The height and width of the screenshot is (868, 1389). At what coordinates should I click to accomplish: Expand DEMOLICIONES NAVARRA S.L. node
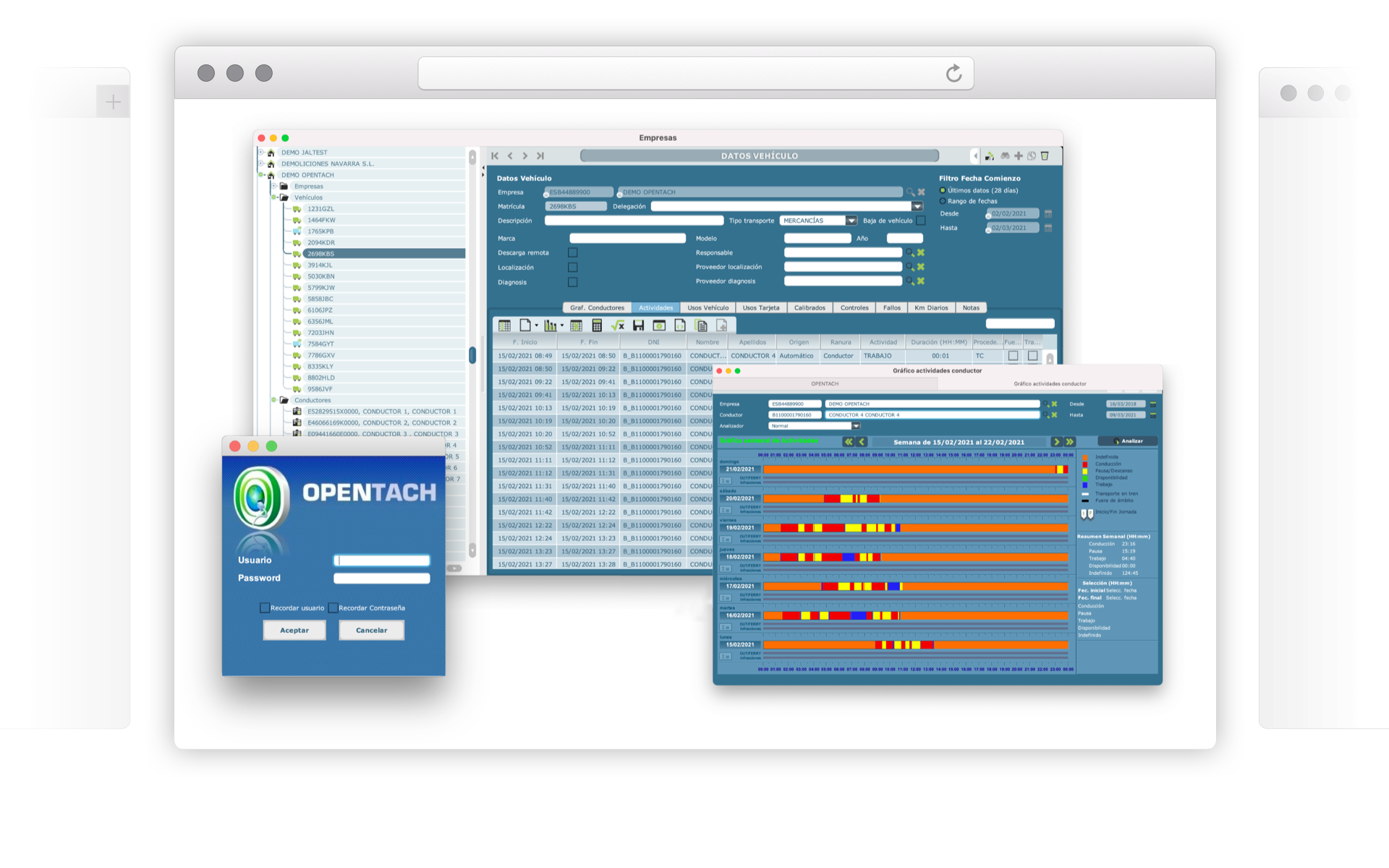pyautogui.click(x=261, y=163)
